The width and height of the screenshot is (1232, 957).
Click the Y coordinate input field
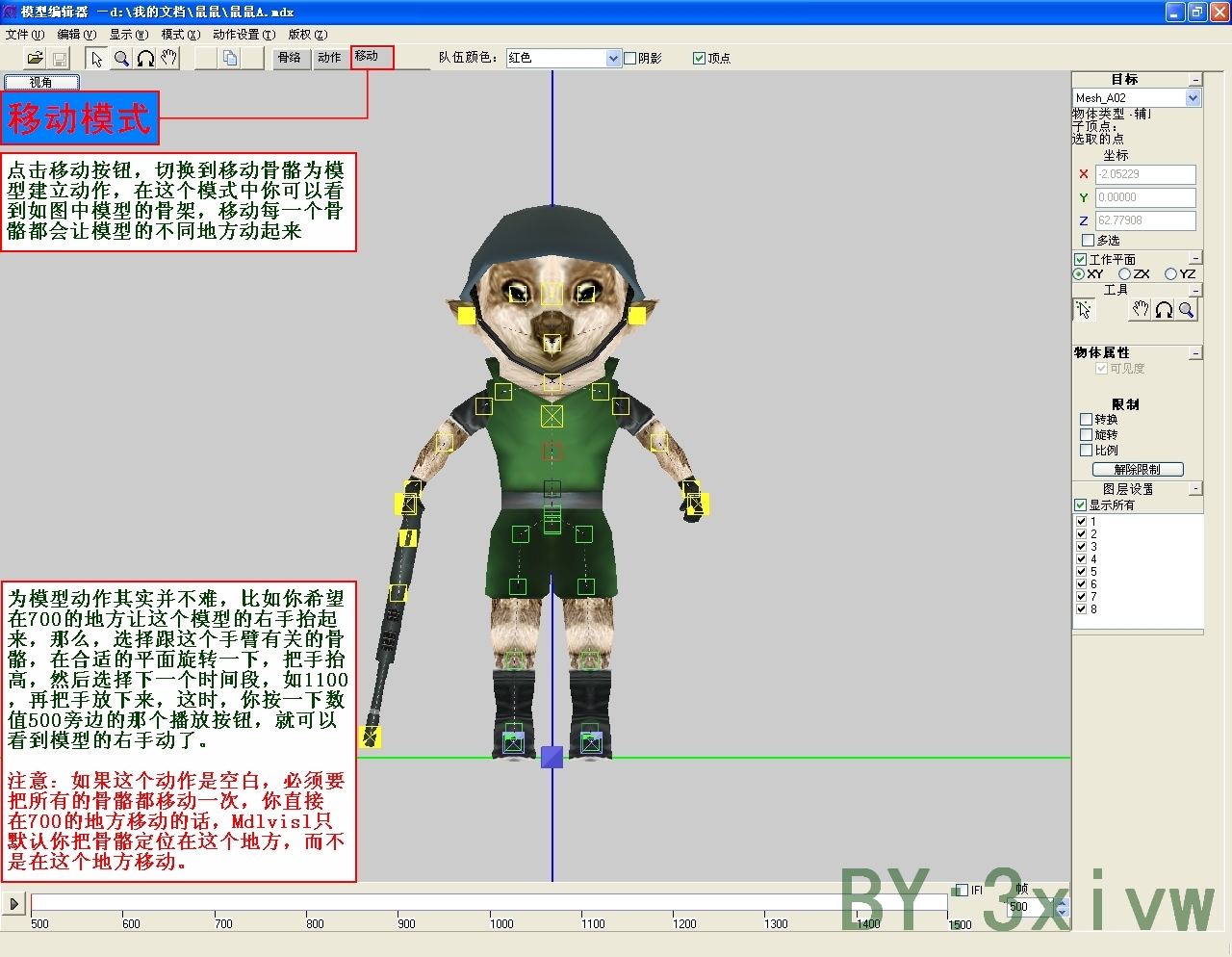[1145, 197]
